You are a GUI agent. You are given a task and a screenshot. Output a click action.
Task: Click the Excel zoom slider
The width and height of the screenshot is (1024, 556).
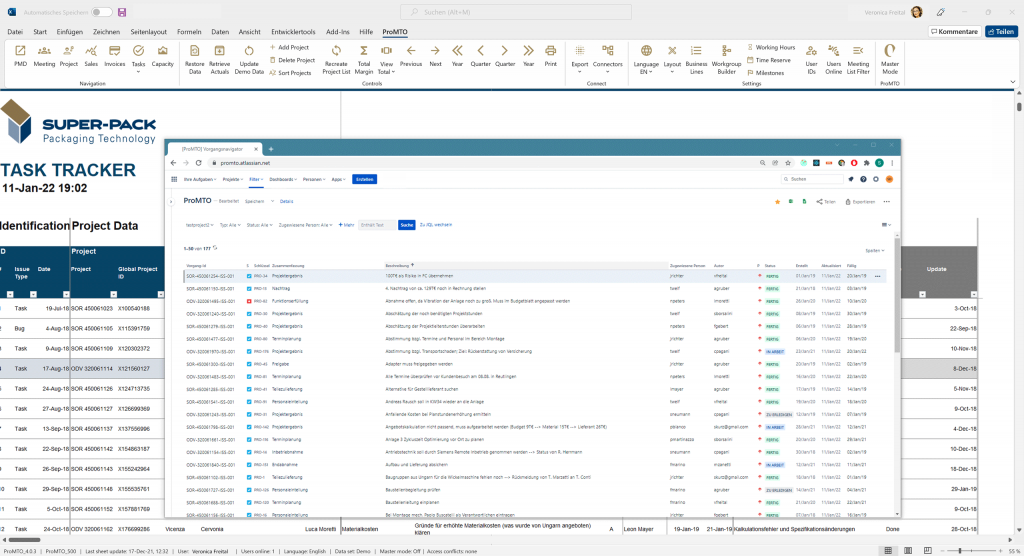click(x=960, y=551)
